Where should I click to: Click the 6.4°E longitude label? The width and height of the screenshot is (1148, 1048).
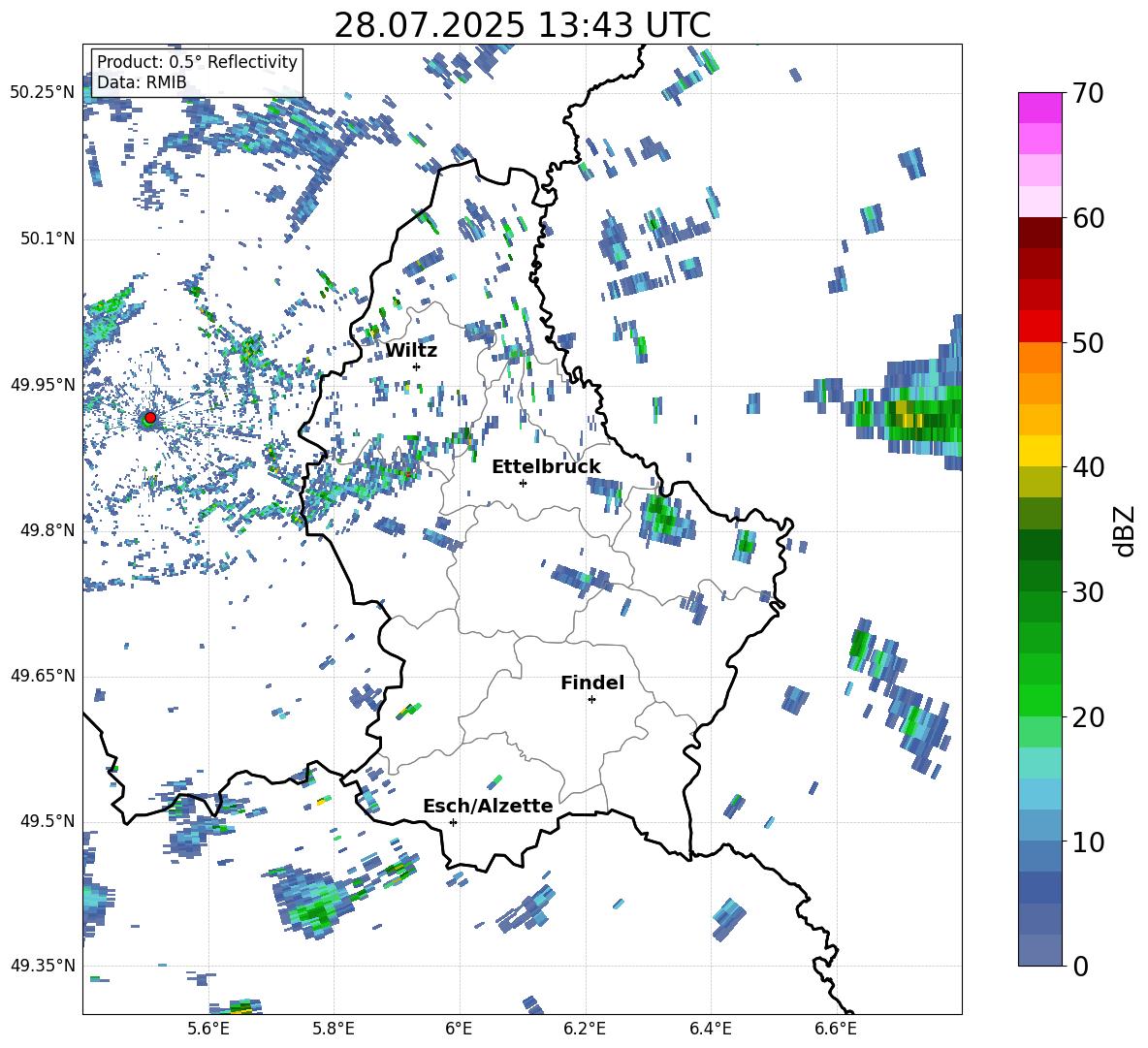(710, 1029)
